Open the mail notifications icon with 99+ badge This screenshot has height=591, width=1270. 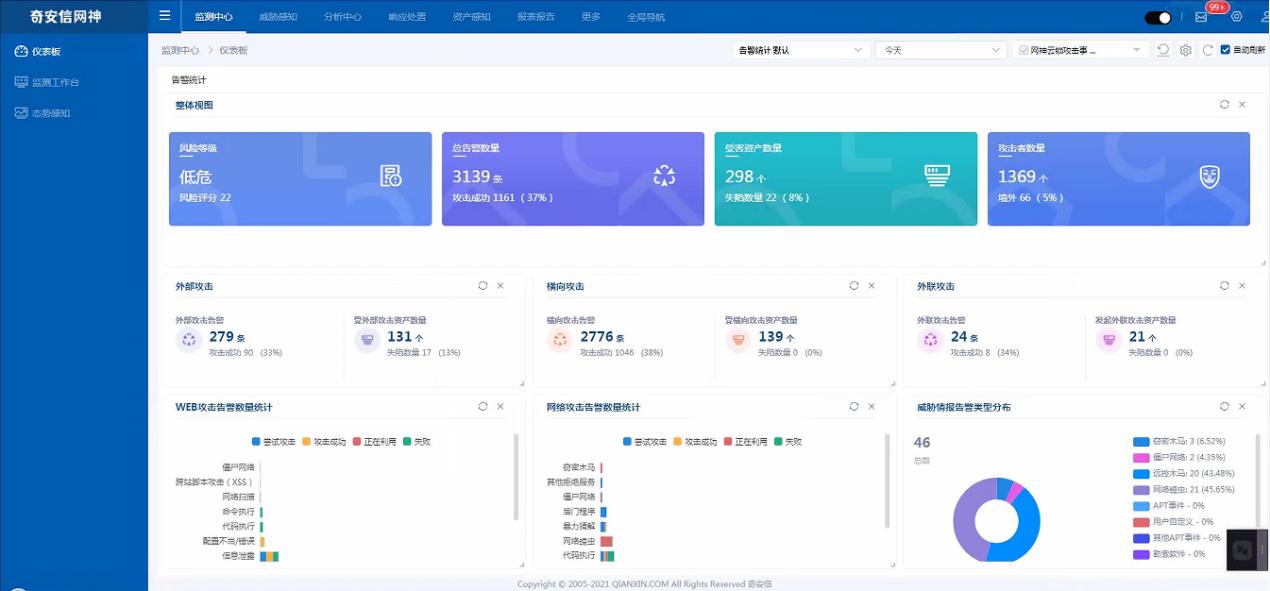tap(1199, 16)
